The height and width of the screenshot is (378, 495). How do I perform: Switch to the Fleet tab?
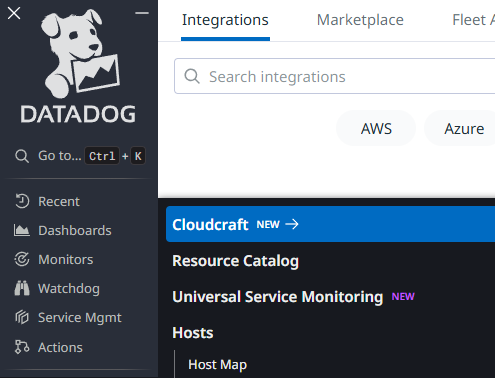473,20
